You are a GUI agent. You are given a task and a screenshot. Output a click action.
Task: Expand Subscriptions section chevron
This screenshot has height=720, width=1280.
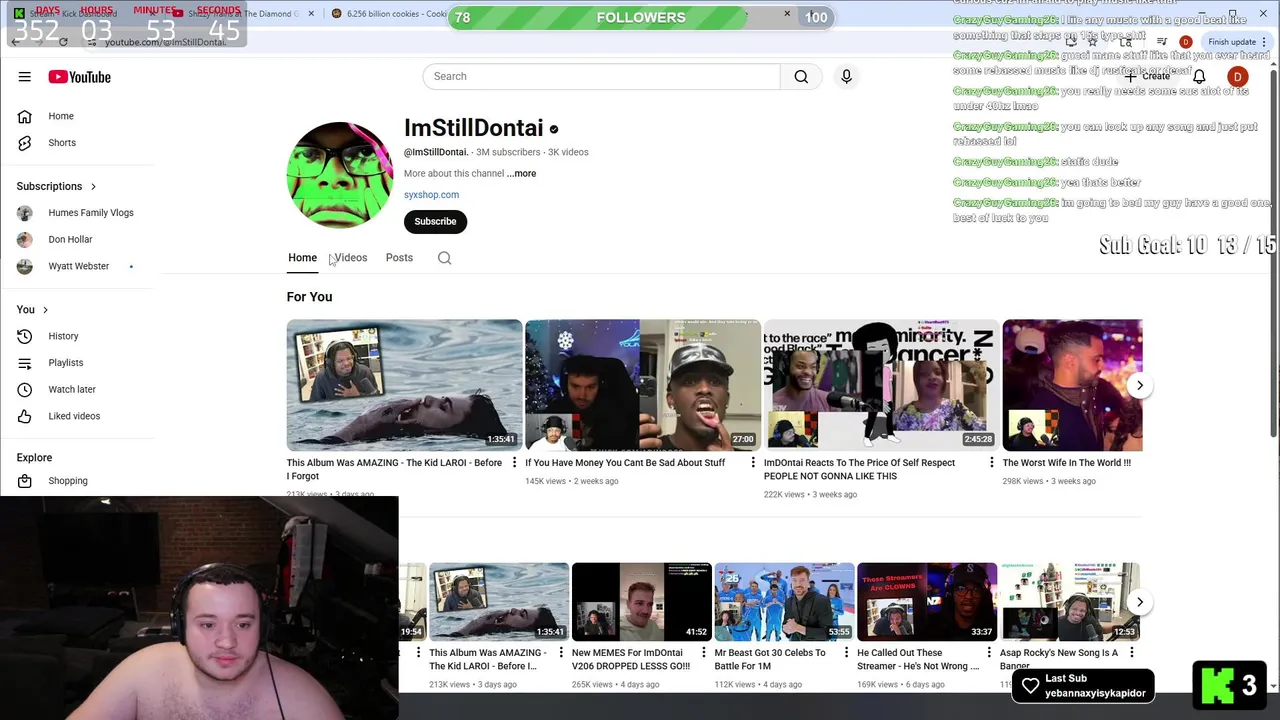tap(93, 186)
